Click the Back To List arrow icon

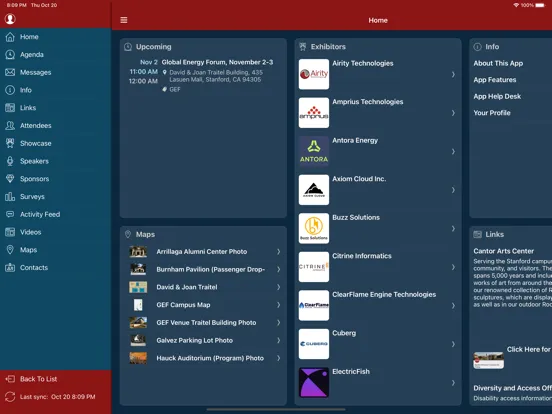click(x=10, y=379)
